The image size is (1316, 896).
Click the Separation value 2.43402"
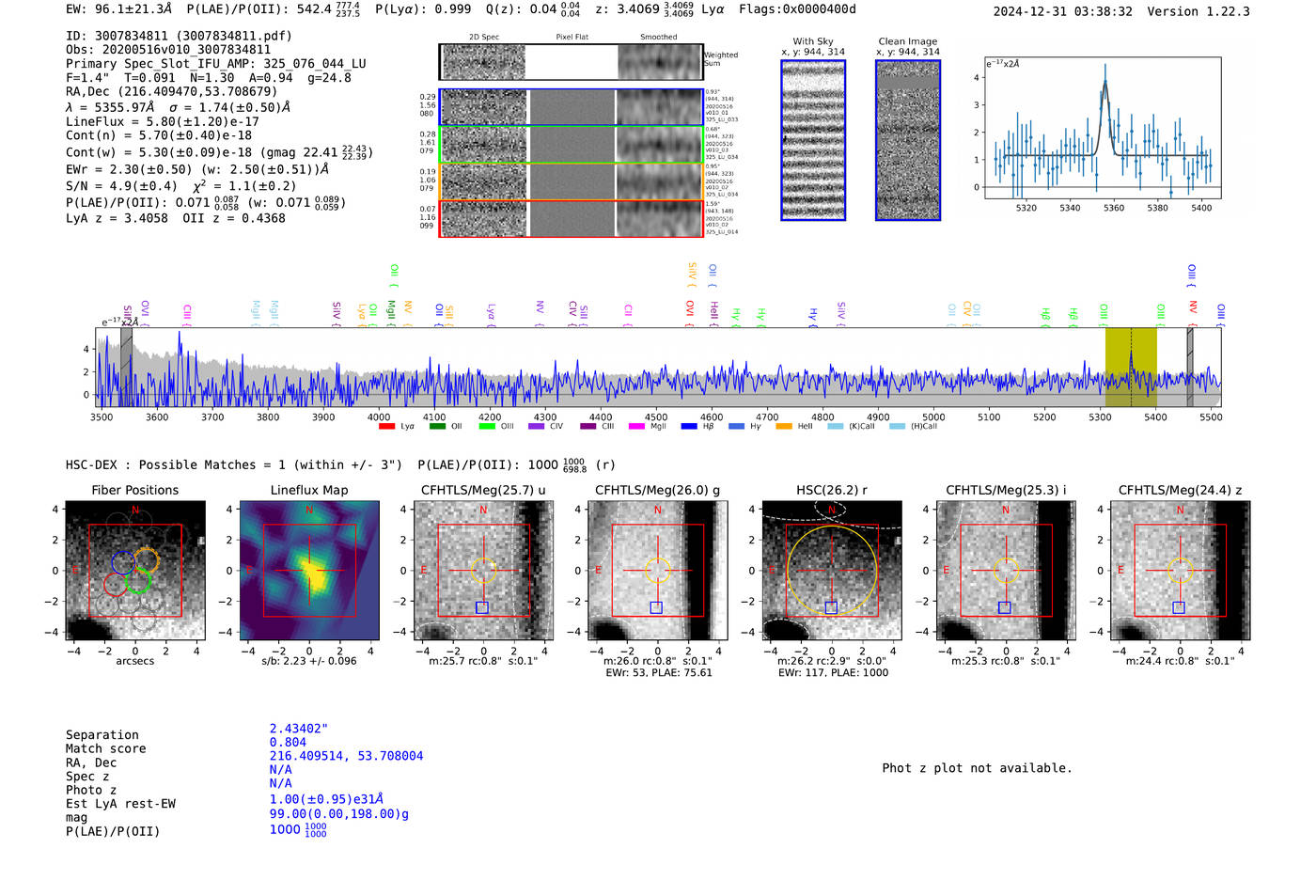[x=299, y=729]
